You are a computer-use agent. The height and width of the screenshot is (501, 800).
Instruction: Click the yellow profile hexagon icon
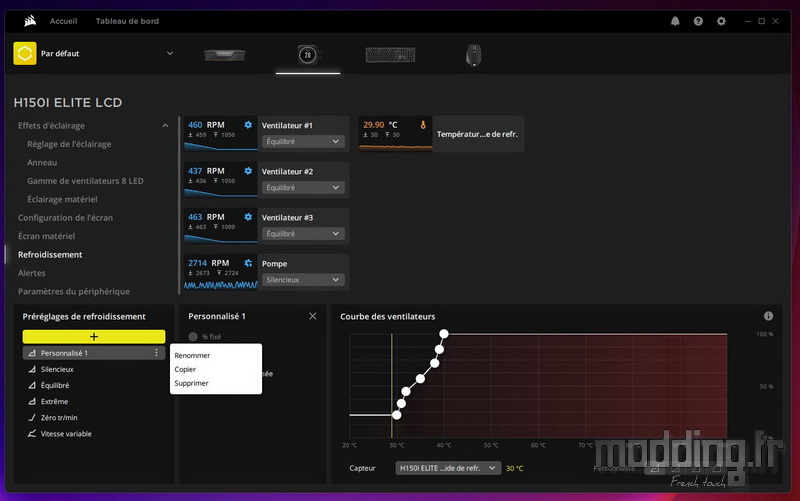pos(24,54)
